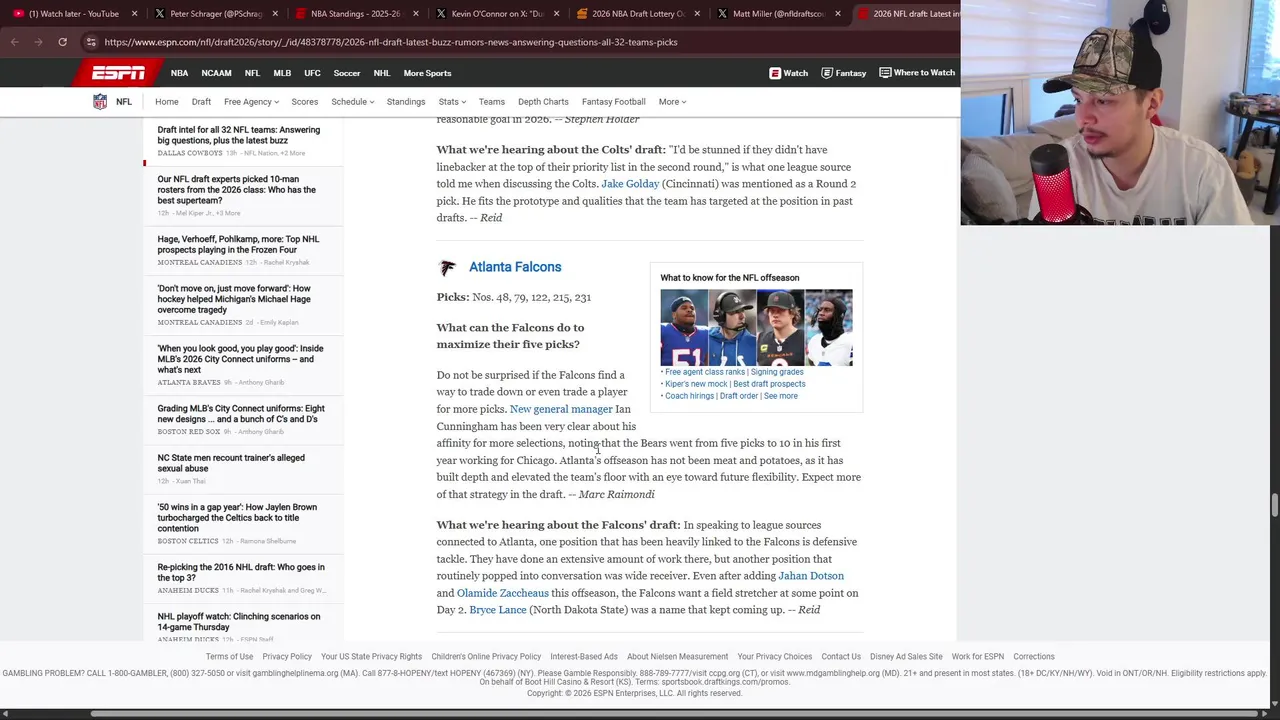Open NFL Scores
Image resolution: width=1280 pixels, height=720 pixels.
(305, 102)
